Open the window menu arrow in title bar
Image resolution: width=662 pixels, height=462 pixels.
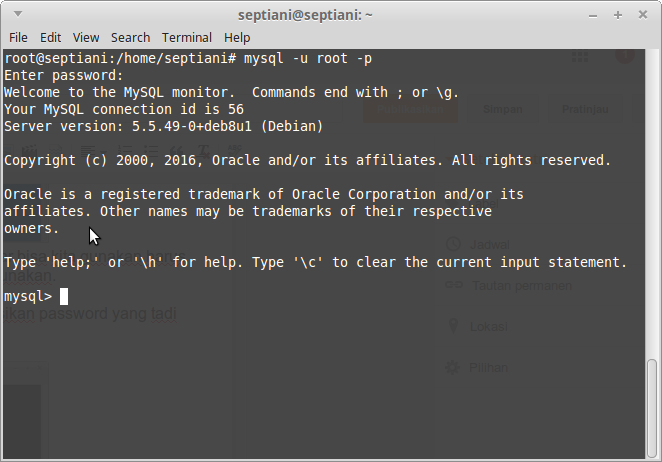click(x=18, y=14)
